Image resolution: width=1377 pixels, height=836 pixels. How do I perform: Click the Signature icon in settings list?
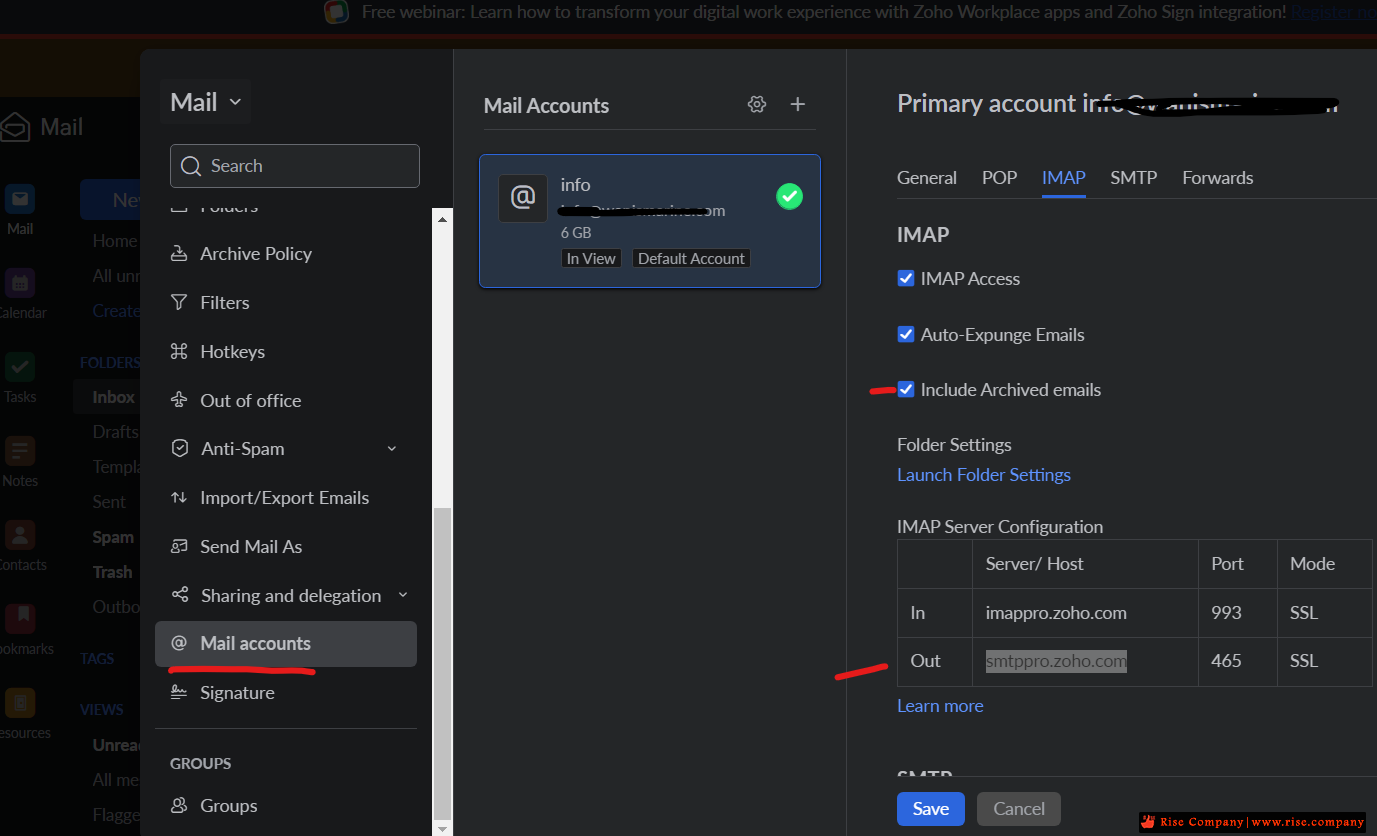(179, 692)
